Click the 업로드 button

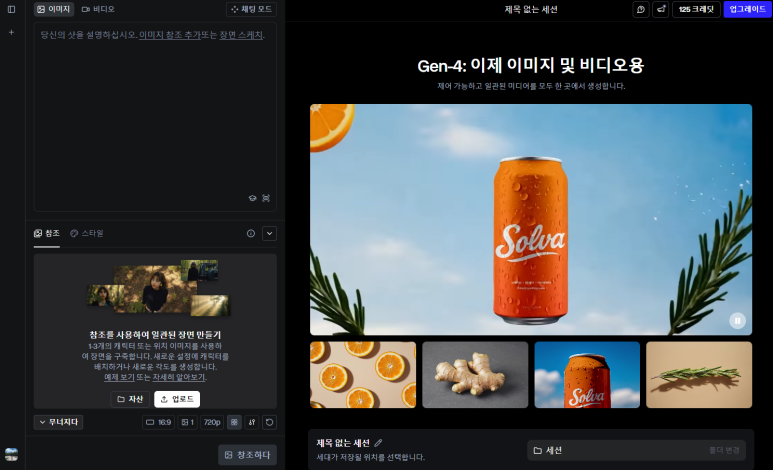point(177,399)
